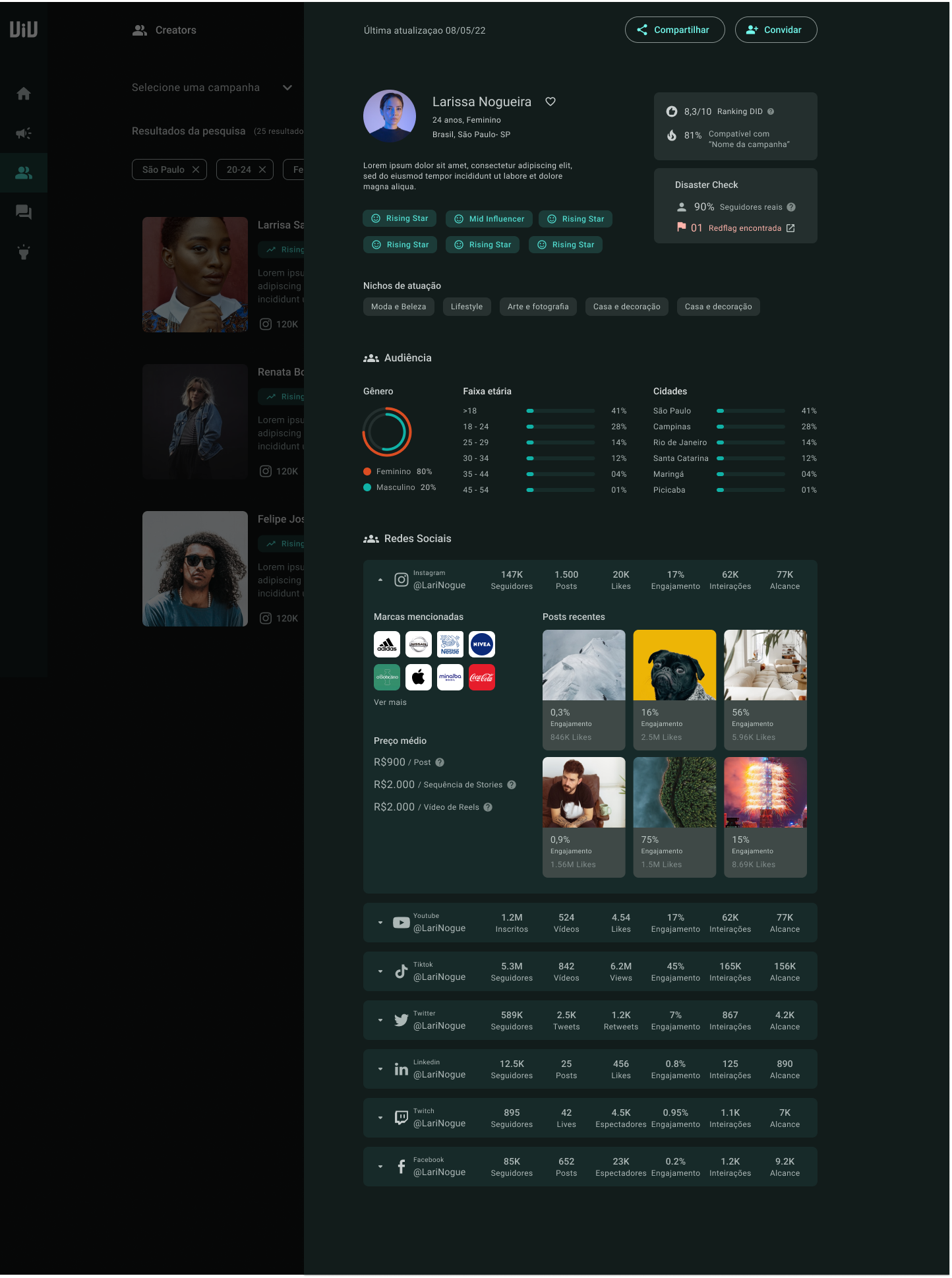952x1278 pixels.
Task: Click the Tiktok logo icon
Action: coord(402,971)
